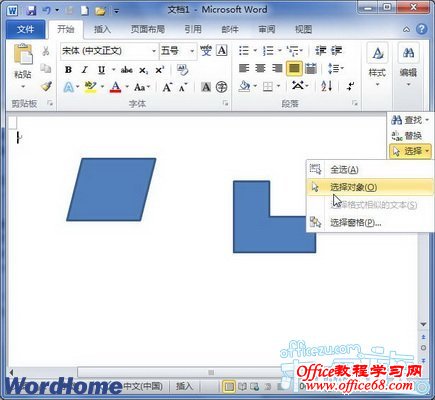Toggle Superscript formatting
Image resolution: width=435 pixels, height=400 pixels.
coord(160,70)
